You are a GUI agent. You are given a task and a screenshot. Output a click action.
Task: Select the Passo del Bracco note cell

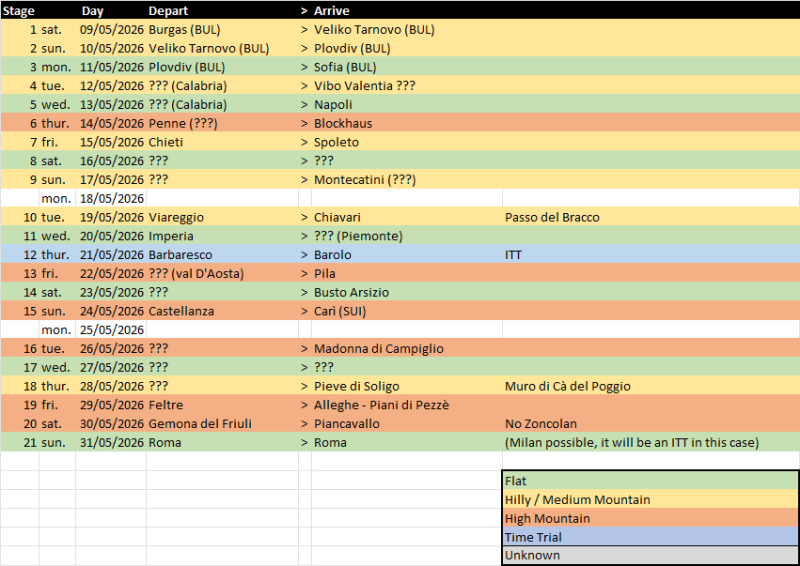pos(552,217)
